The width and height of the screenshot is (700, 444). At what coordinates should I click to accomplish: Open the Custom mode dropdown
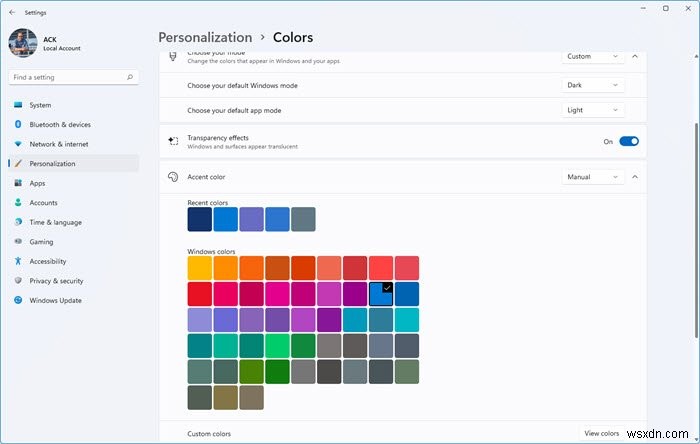[x=593, y=57]
